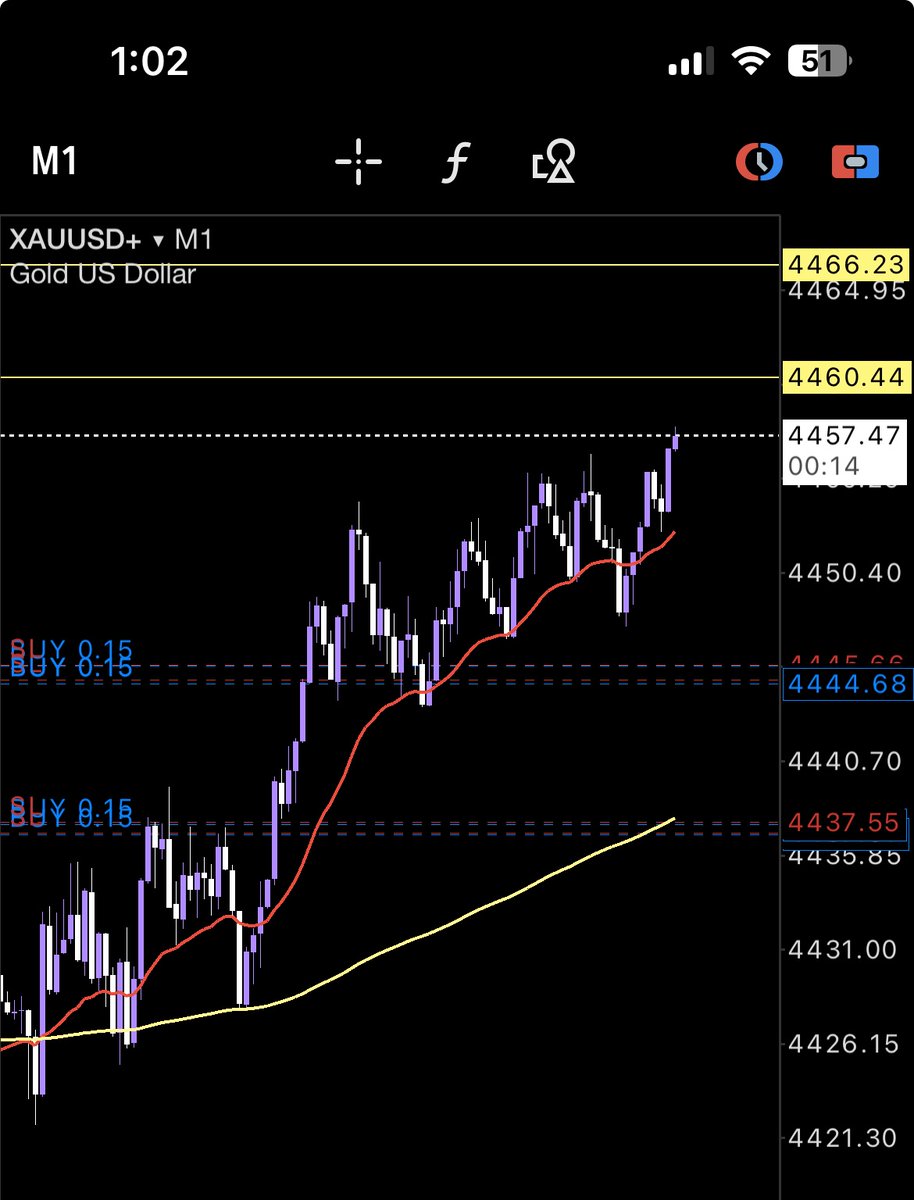914x1200 pixels.
Task: Open the indicators function icon
Action: pyautogui.click(x=455, y=161)
